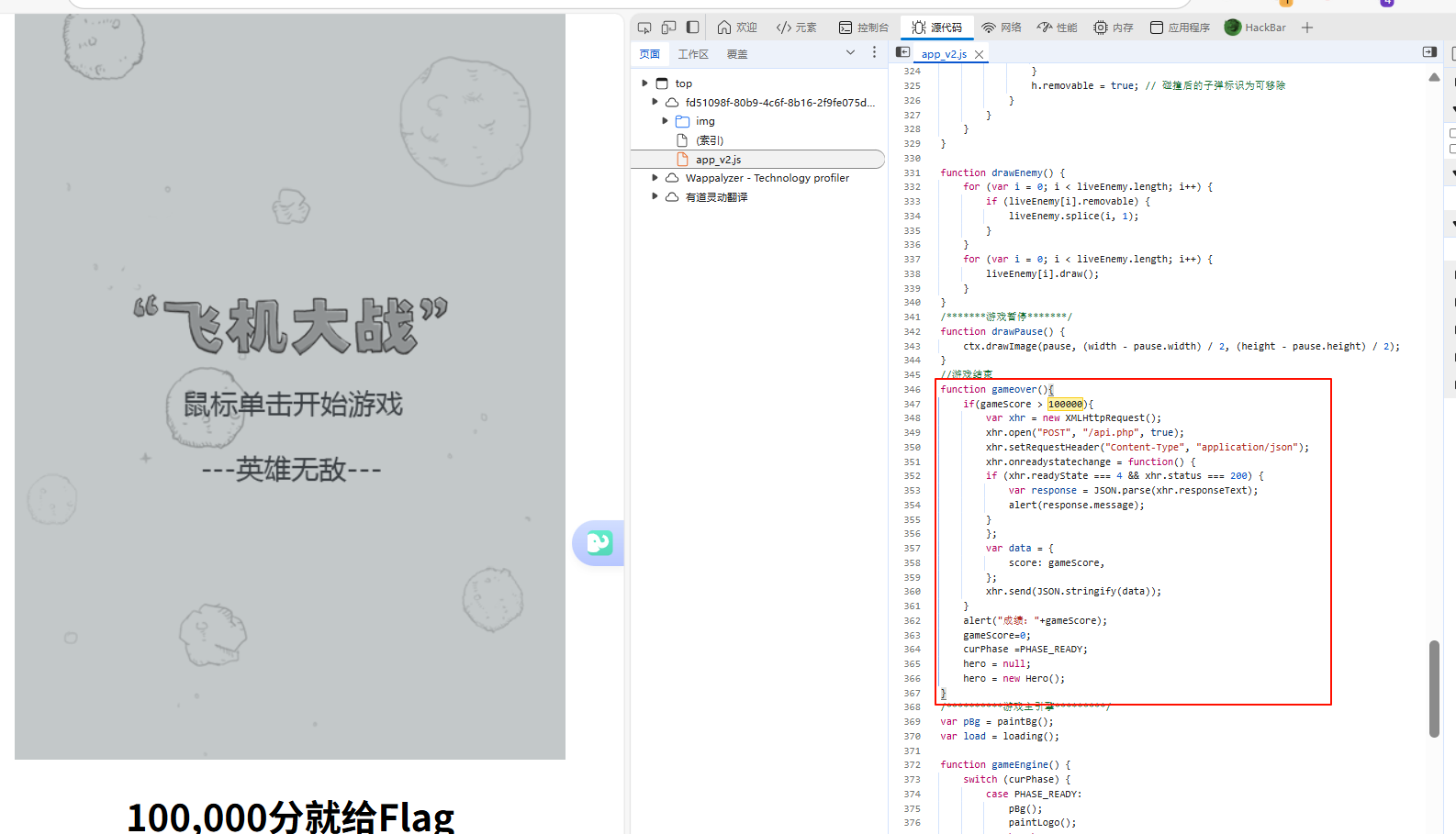Open the HackBar extension panel

1255,28
